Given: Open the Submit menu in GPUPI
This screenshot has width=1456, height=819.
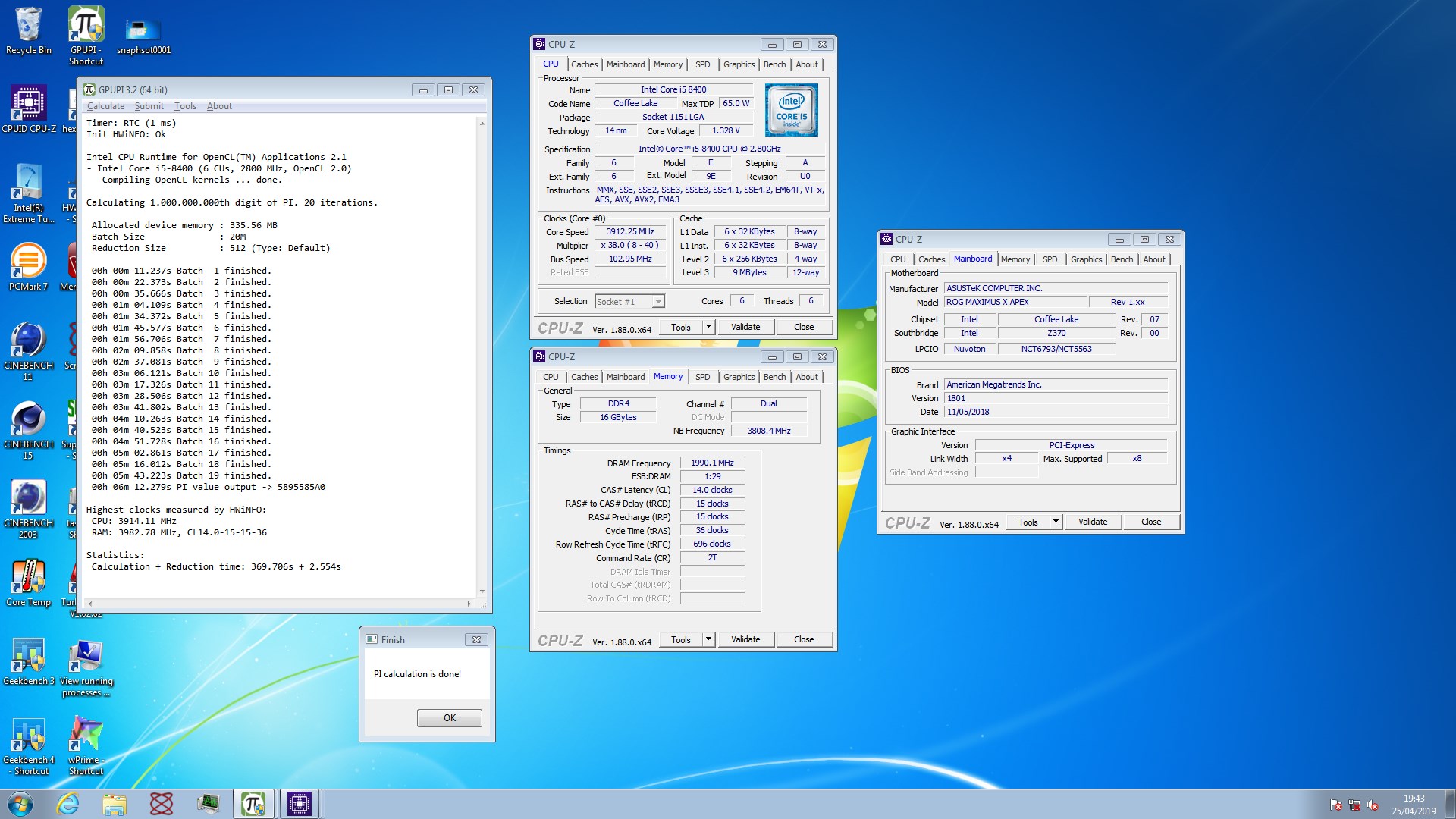Looking at the screenshot, I should coord(149,106).
